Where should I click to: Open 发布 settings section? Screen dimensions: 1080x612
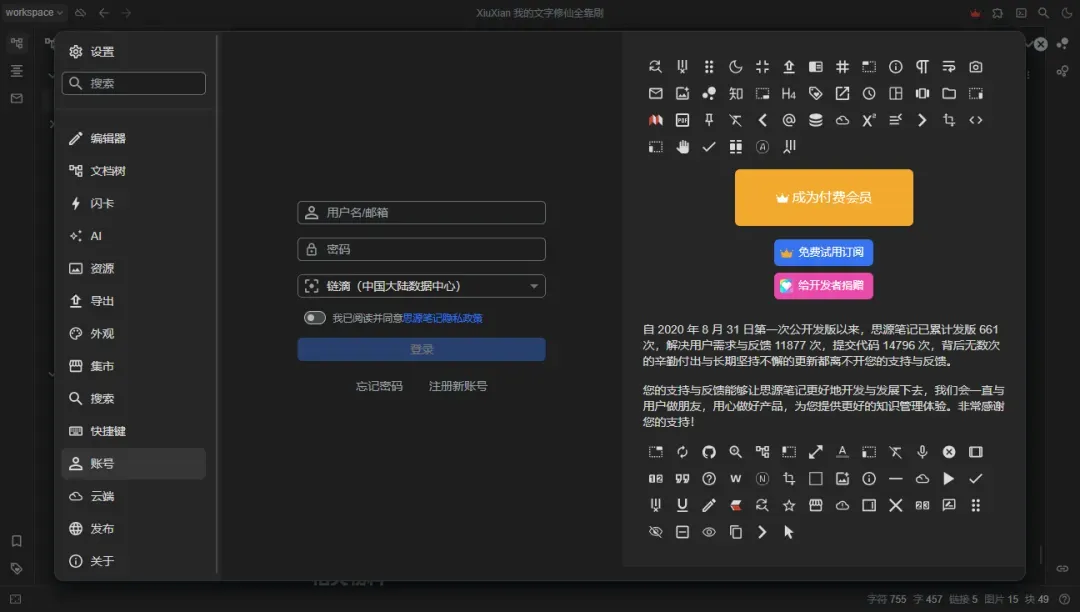[134, 529]
